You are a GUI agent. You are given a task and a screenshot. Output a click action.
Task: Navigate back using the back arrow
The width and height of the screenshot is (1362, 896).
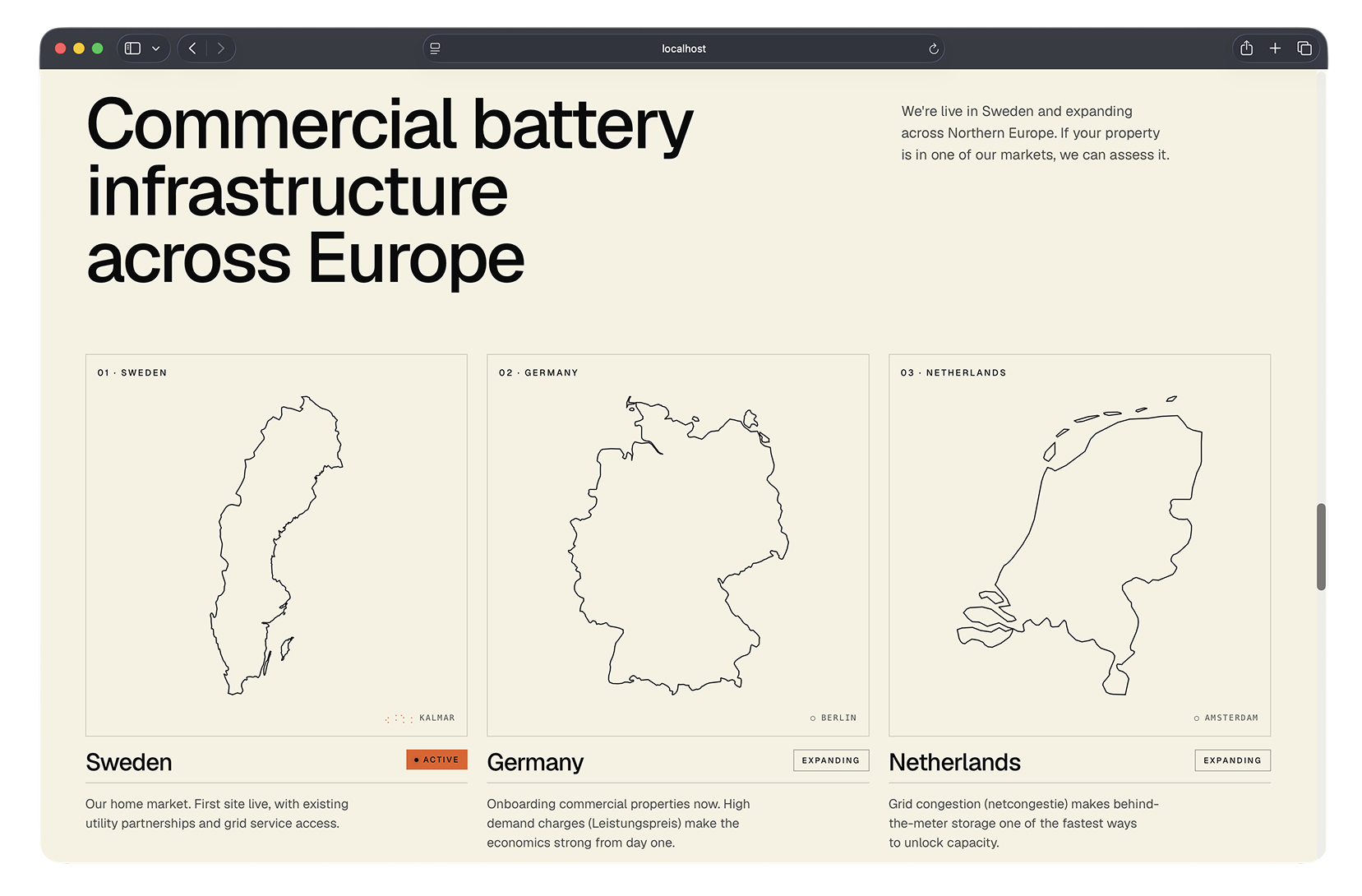coord(192,48)
